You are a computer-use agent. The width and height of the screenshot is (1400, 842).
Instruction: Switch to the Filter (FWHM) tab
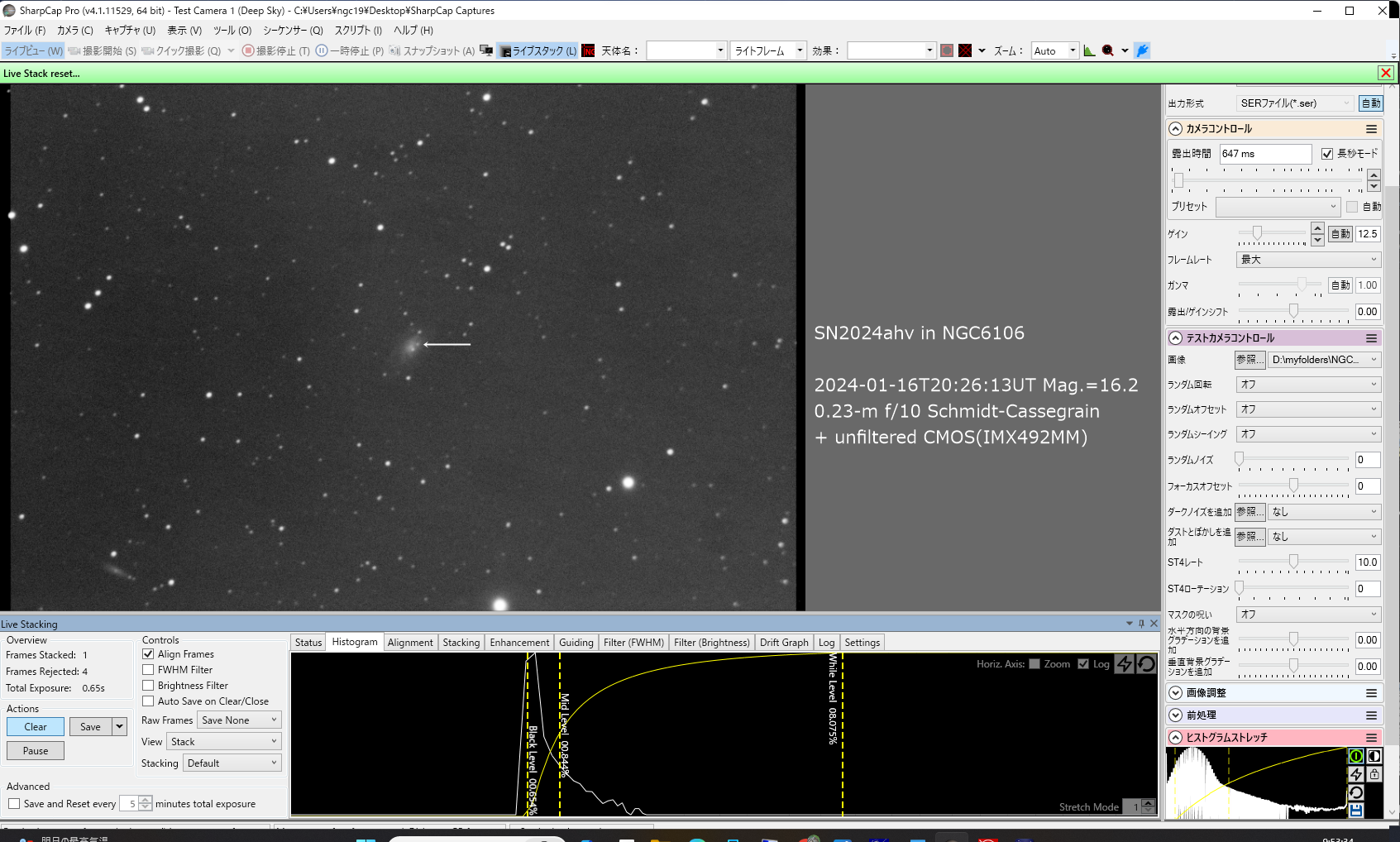633,643
